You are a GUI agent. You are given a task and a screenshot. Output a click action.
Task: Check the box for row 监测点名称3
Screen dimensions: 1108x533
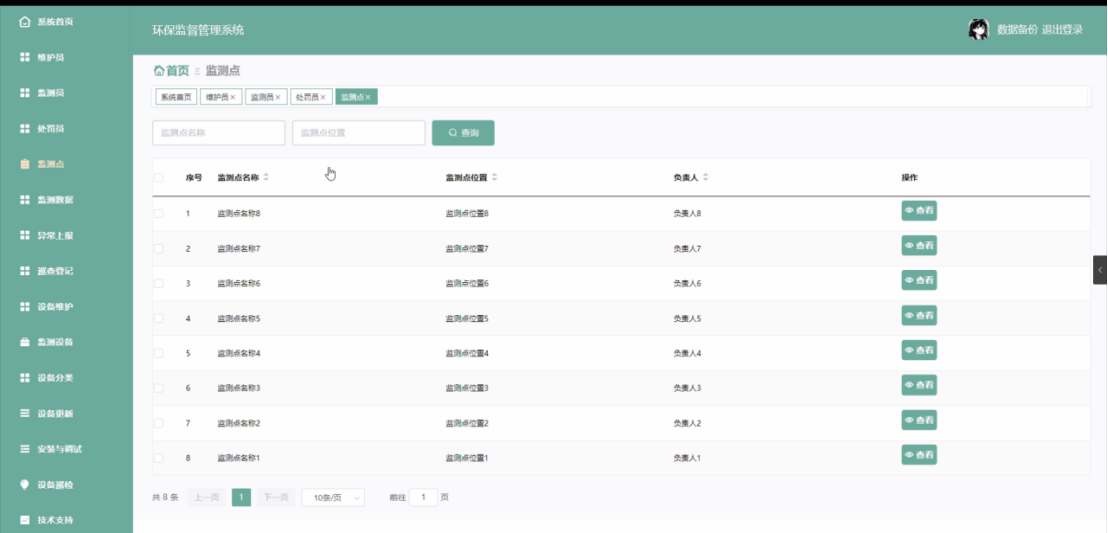[x=158, y=388]
